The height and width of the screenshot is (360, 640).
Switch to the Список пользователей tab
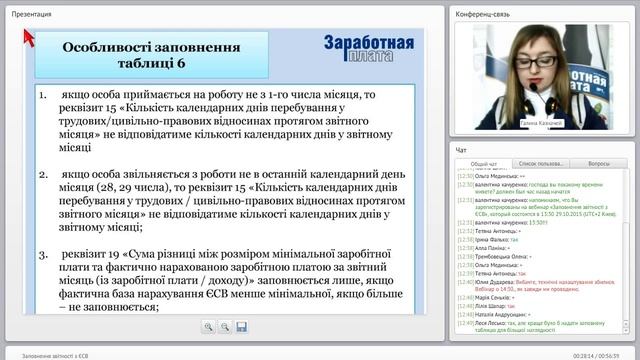[541, 164]
